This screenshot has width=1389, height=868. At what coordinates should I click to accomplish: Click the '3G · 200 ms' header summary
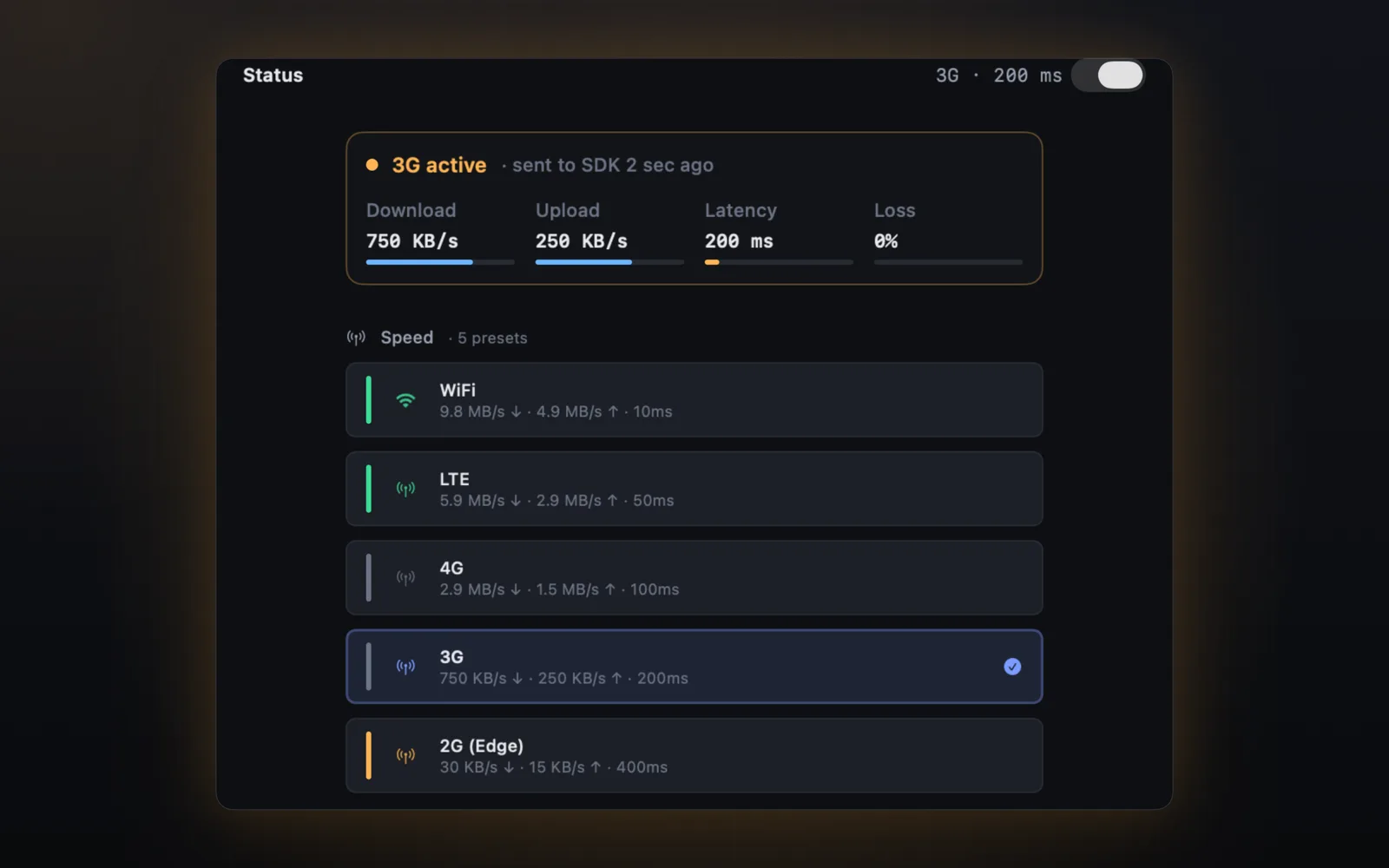point(998,76)
